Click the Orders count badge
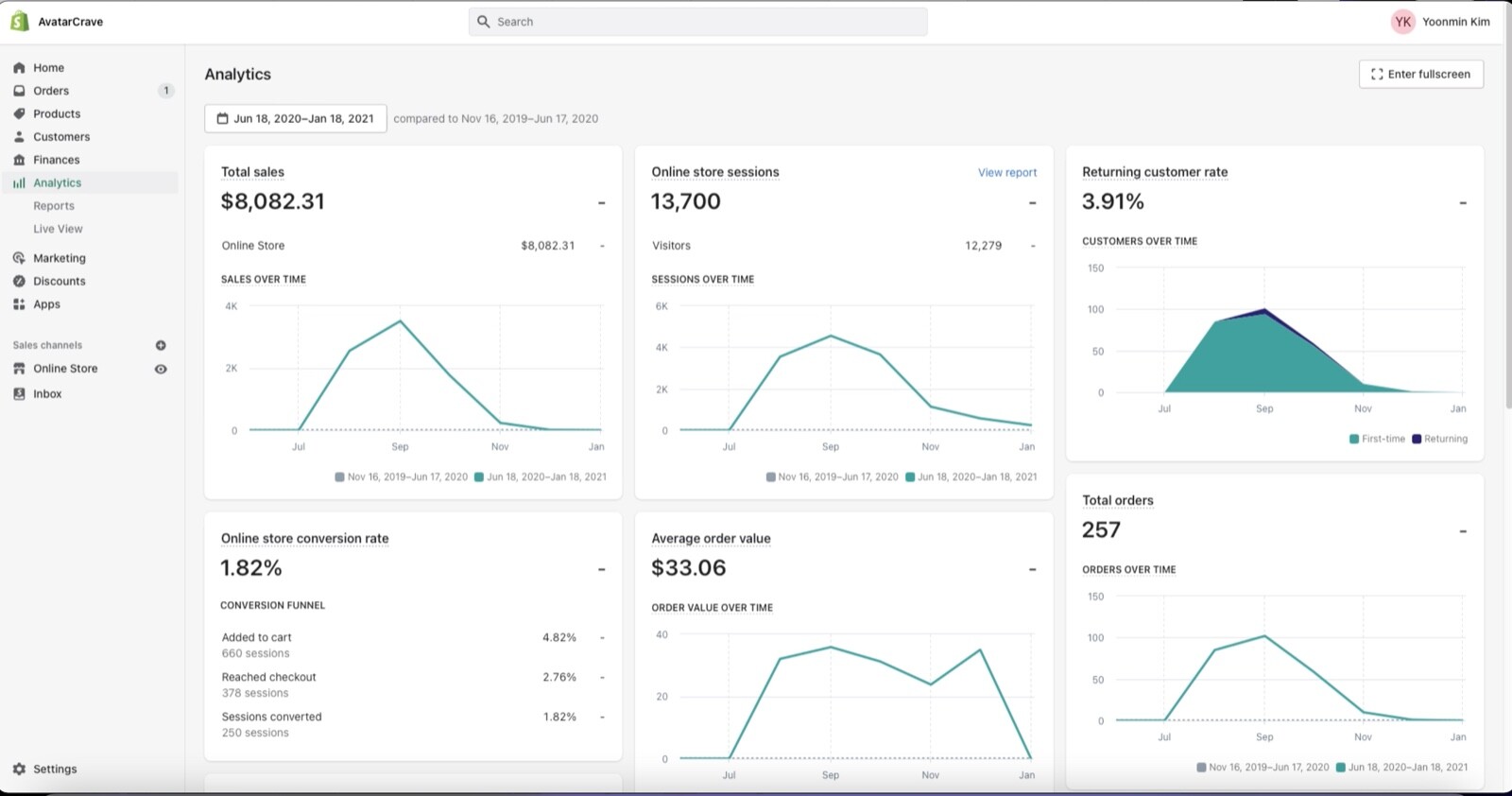The width and height of the screenshot is (1512, 796). click(x=166, y=91)
